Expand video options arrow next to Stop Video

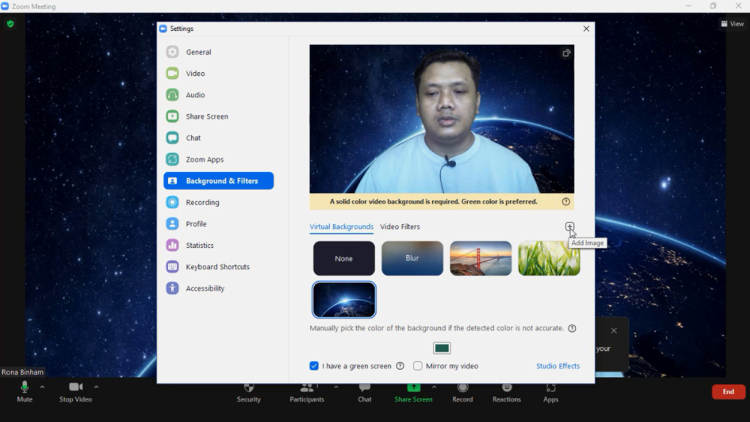pos(96,387)
